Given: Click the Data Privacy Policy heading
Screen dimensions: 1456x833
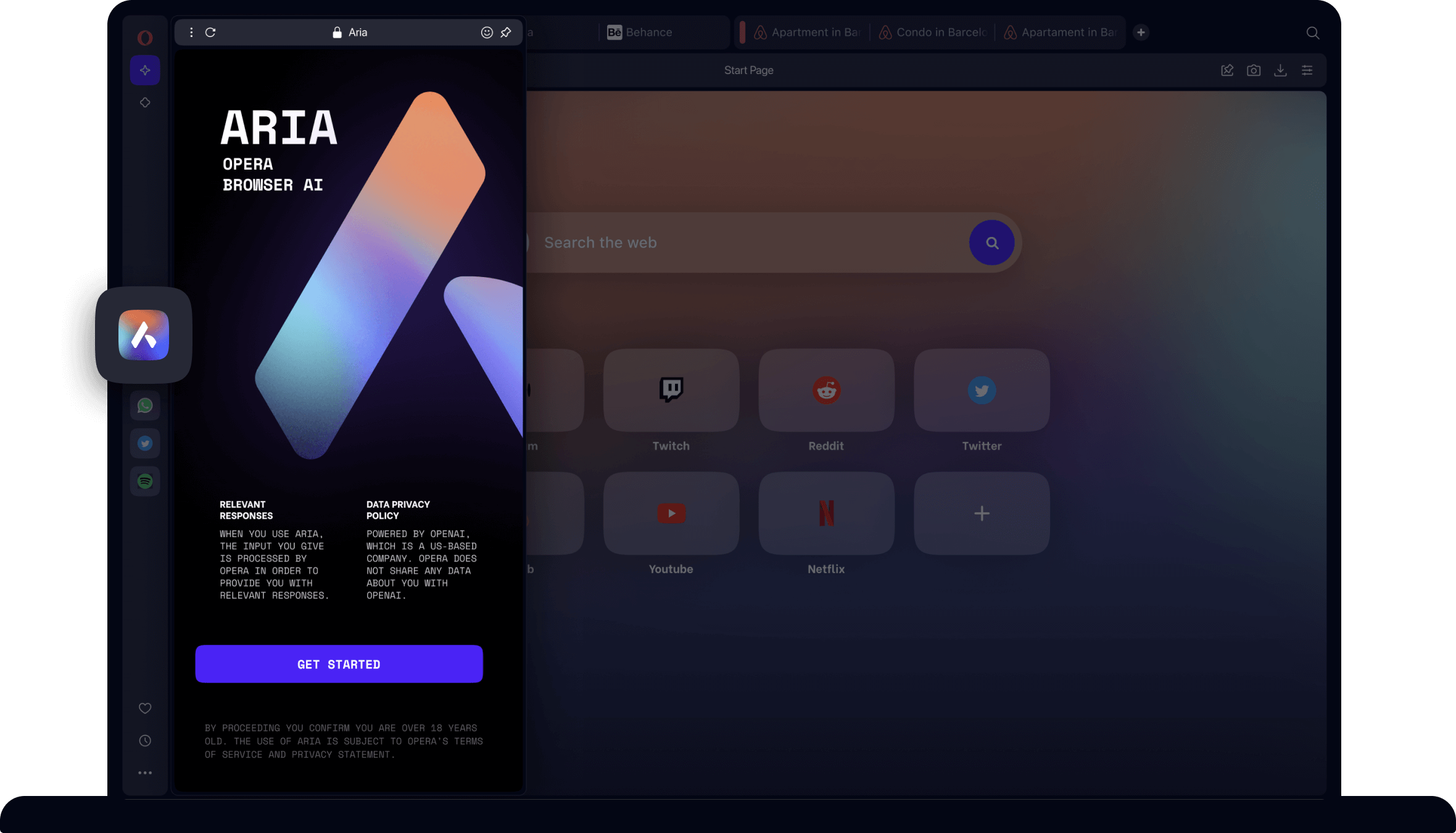Looking at the screenshot, I should (x=398, y=510).
